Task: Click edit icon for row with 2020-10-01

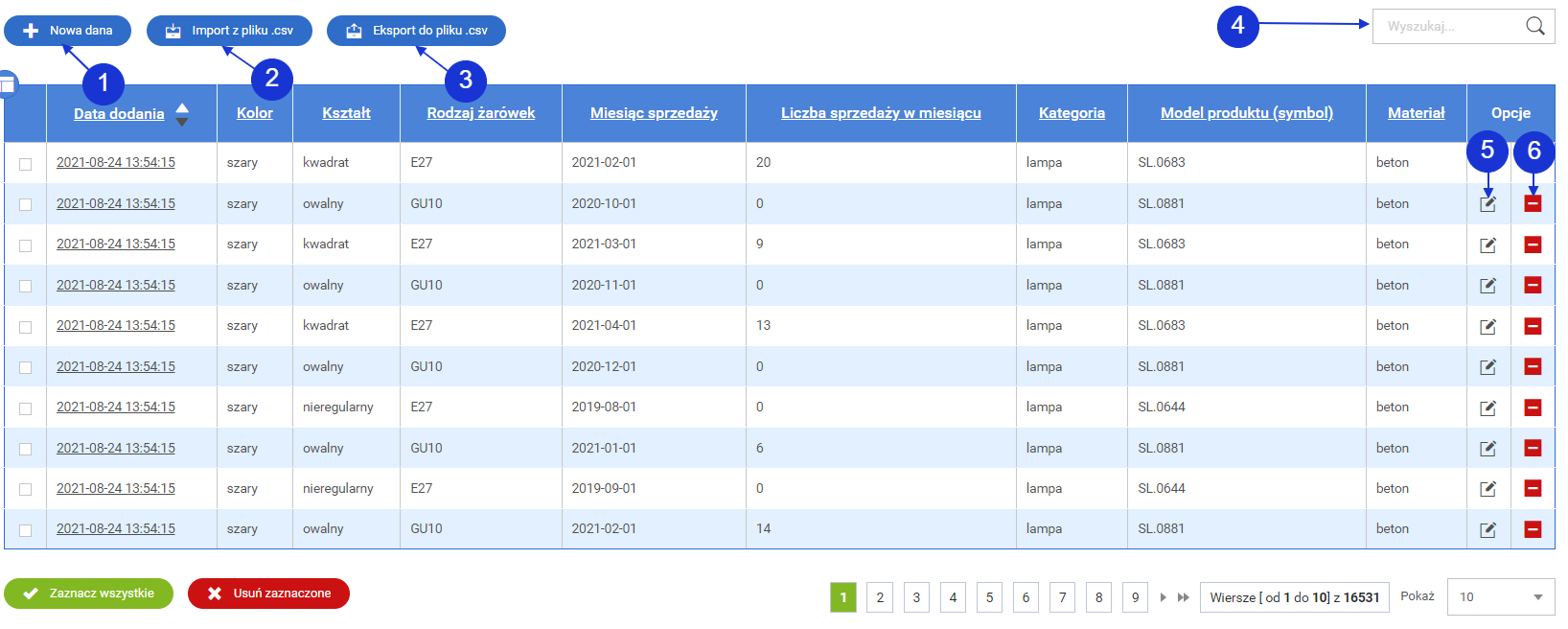Action: tap(1487, 204)
